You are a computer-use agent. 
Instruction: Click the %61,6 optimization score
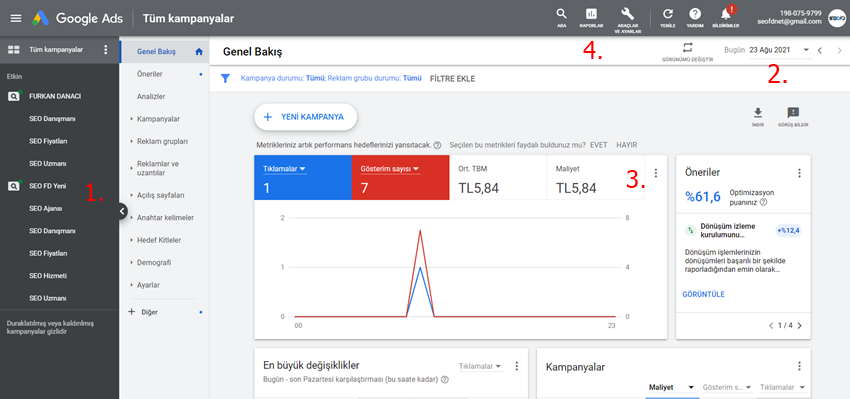(x=703, y=196)
